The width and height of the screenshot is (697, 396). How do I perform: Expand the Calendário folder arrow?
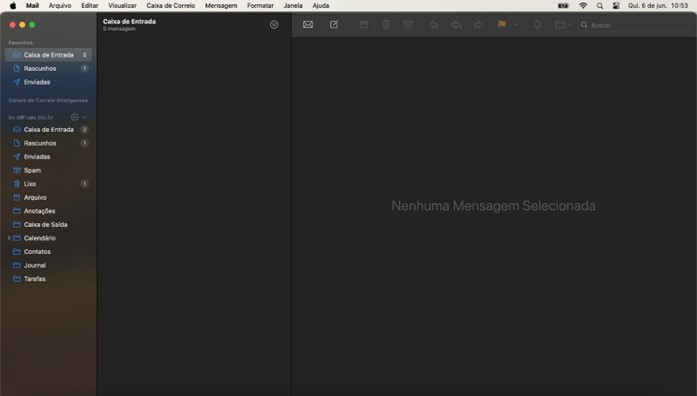click(x=9, y=238)
